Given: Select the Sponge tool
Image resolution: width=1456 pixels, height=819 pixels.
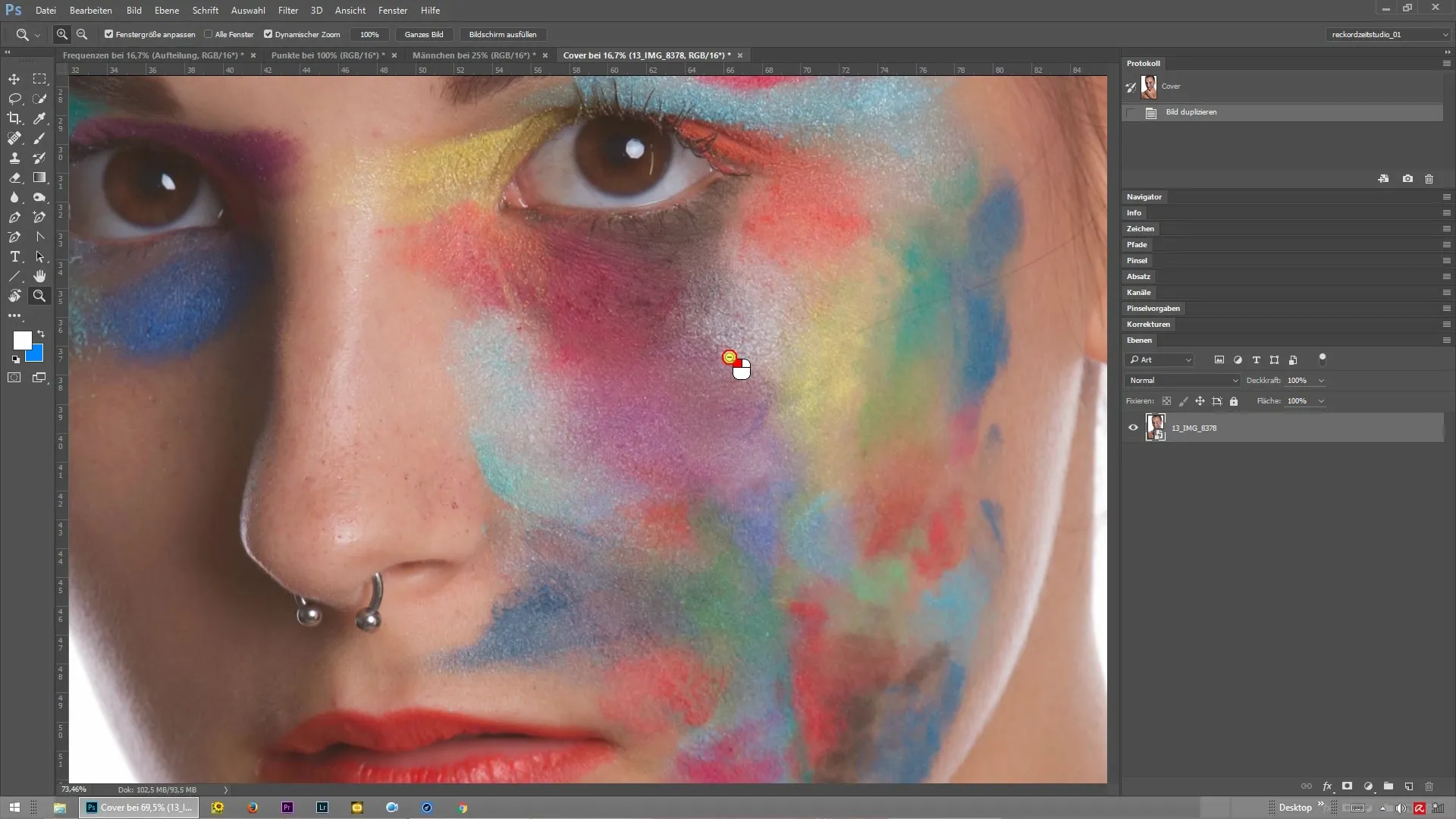Looking at the screenshot, I should pyautogui.click(x=39, y=197).
